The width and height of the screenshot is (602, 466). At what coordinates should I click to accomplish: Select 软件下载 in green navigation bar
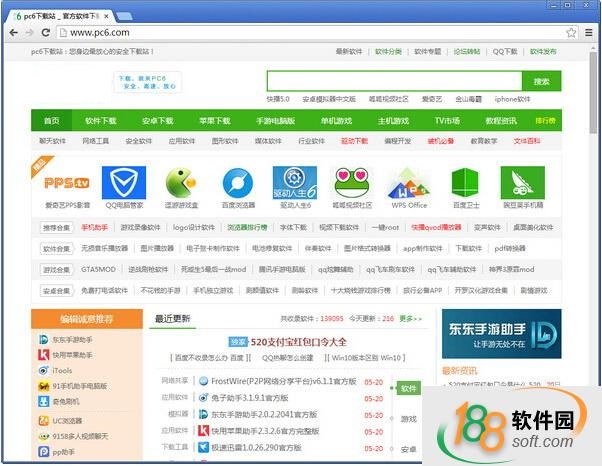101,121
